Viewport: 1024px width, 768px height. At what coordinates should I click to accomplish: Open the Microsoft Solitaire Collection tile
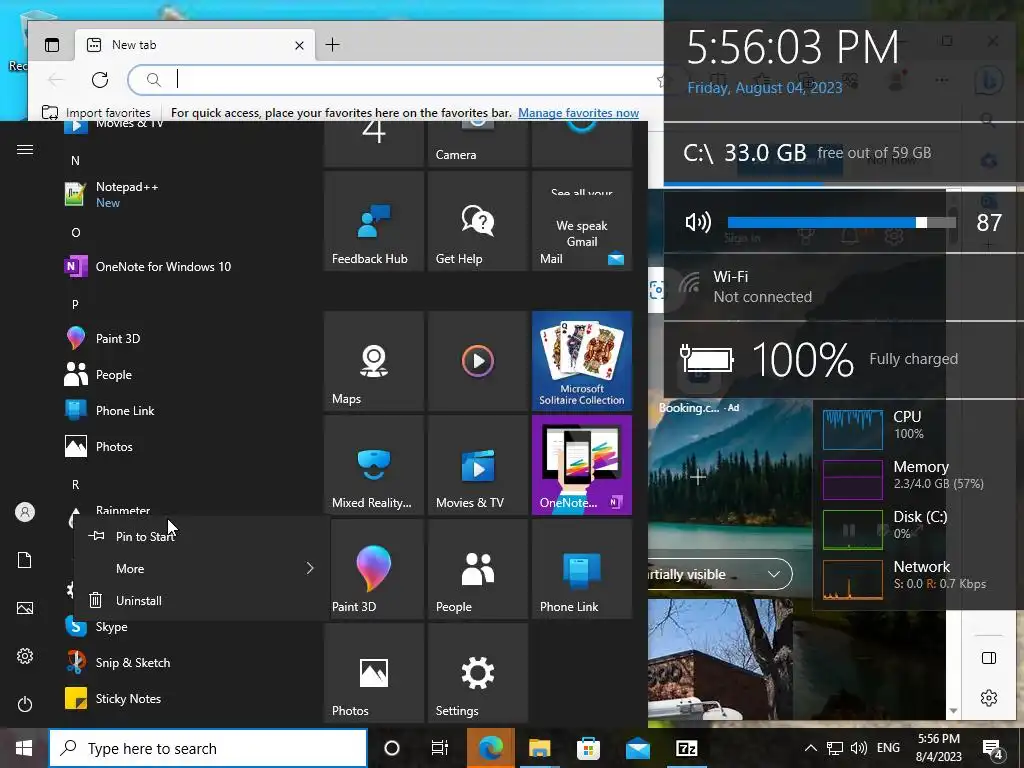[x=582, y=361]
